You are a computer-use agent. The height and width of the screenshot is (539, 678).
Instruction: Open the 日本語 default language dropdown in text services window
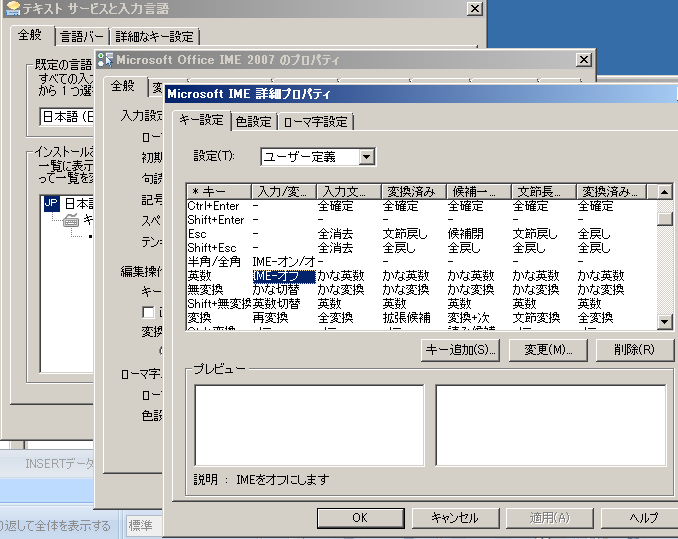click(66, 117)
